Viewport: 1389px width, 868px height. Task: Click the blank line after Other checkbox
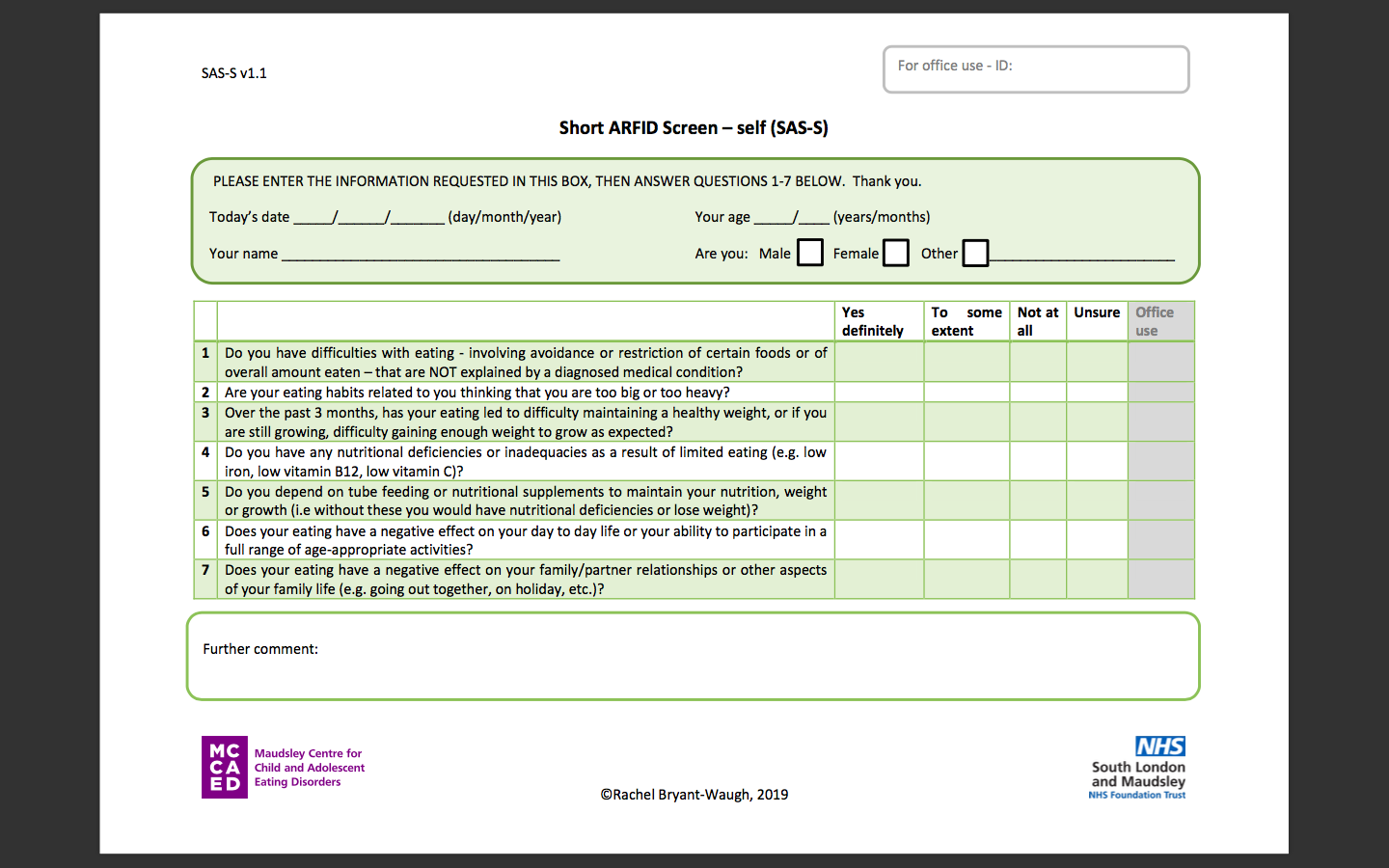(x=1082, y=254)
